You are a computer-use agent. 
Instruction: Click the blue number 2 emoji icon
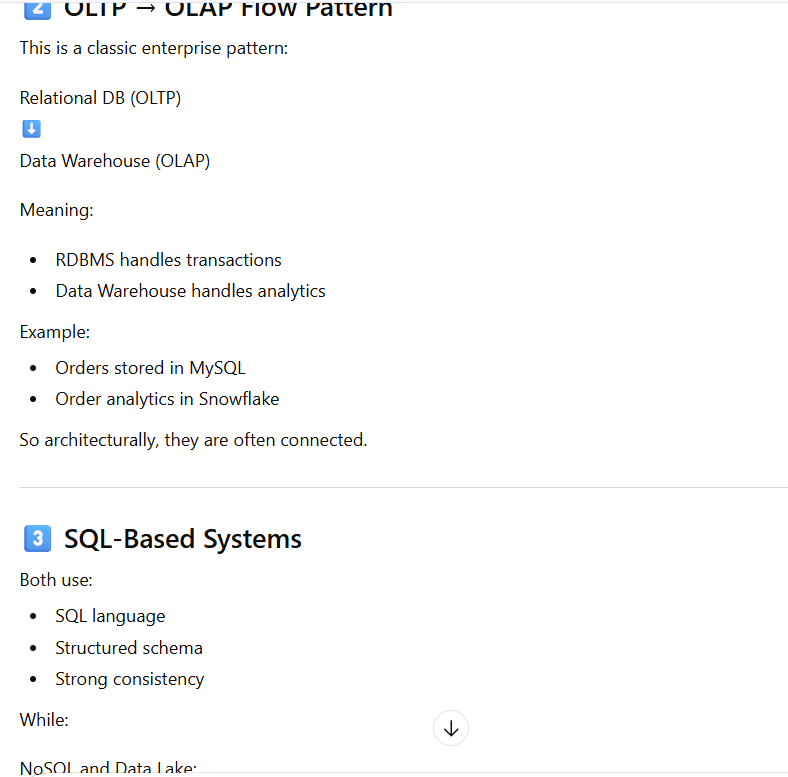(x=37, y=8)
